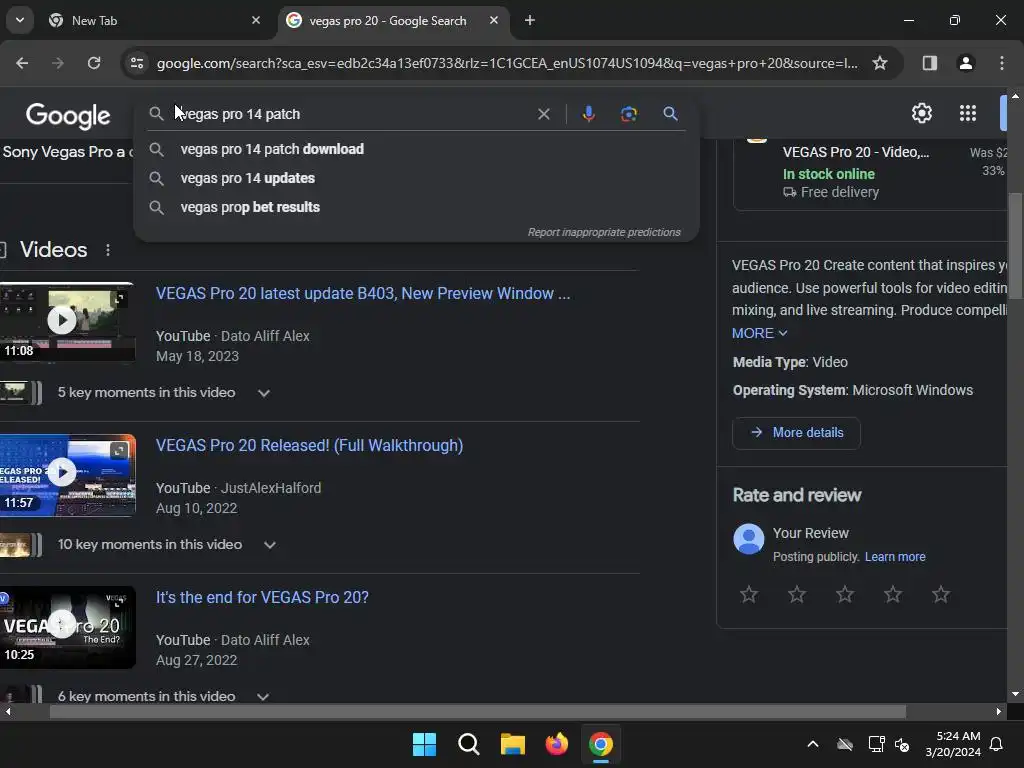Open the tab search dropdown arrow
The image size is (1024, 768).
[20, 20]
